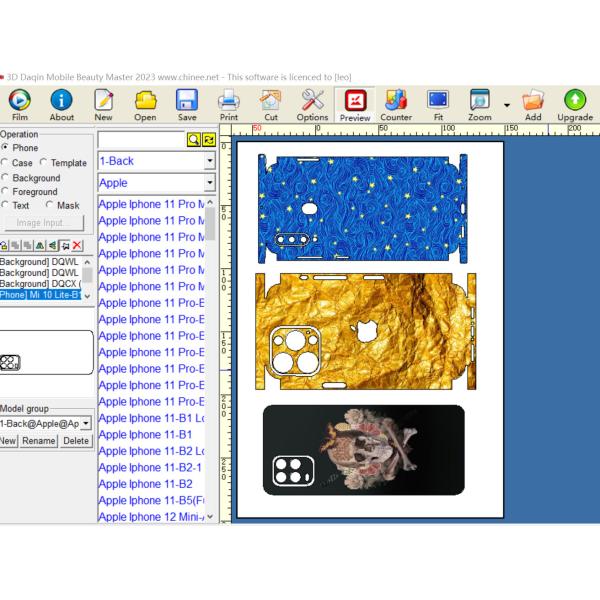Viewport: 600px width, 600px height.
Task: Expand the Model group combo box
Action: click(x=87, y=424)
